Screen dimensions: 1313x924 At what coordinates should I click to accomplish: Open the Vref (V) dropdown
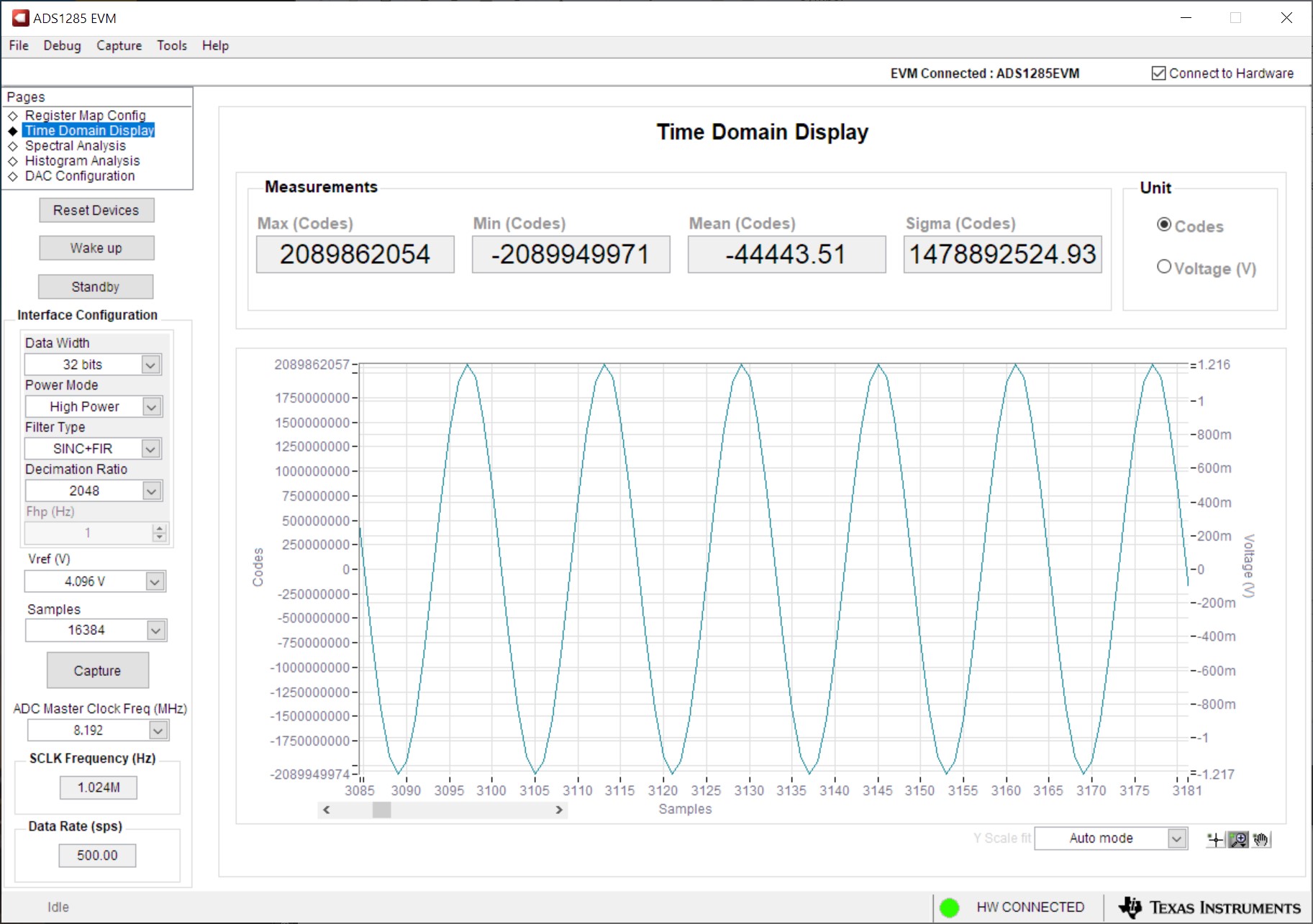(x=155, y=581)
